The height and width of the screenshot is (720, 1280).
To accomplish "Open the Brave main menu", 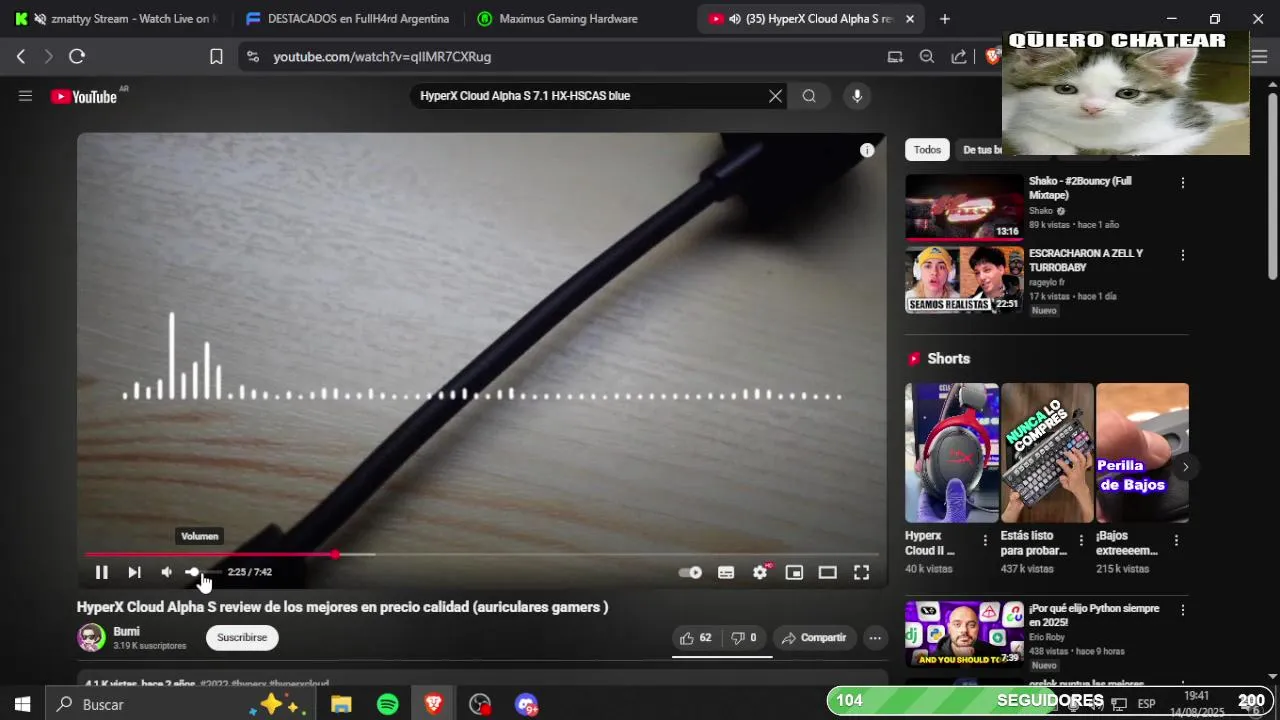I will point(1259,57).
